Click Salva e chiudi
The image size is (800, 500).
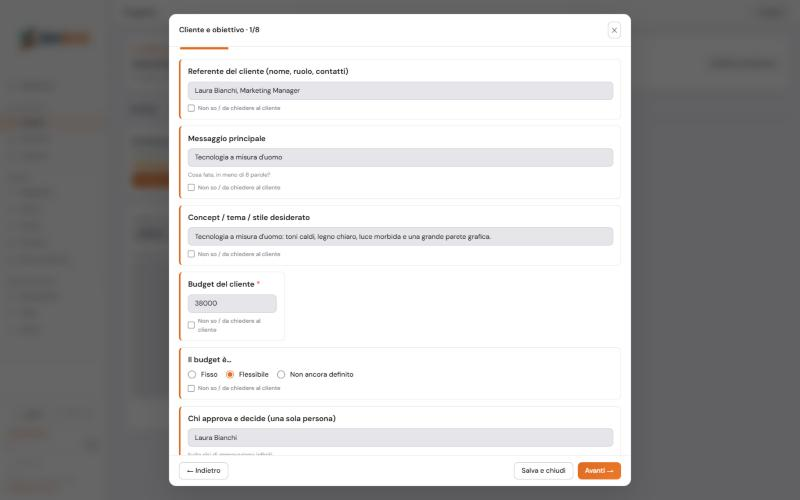point(543,471)
